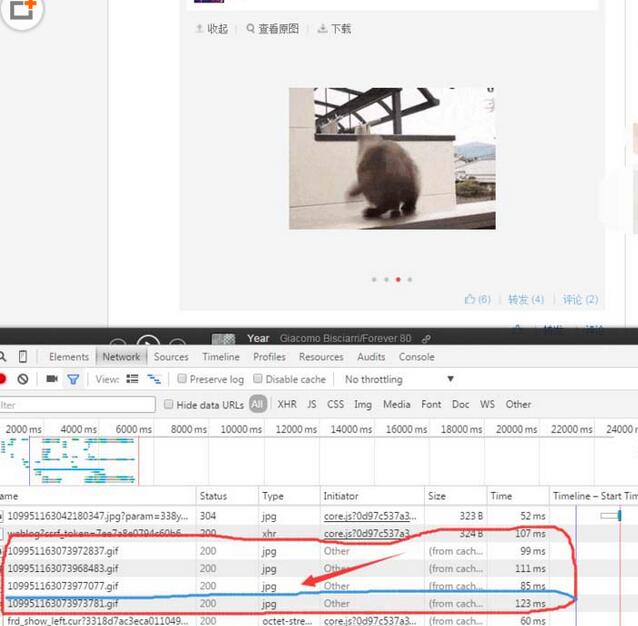Image resolution: width=638 pixels, height=626 pixels.
Task: Switch to the Sources tab
Action: click(171, 357)
